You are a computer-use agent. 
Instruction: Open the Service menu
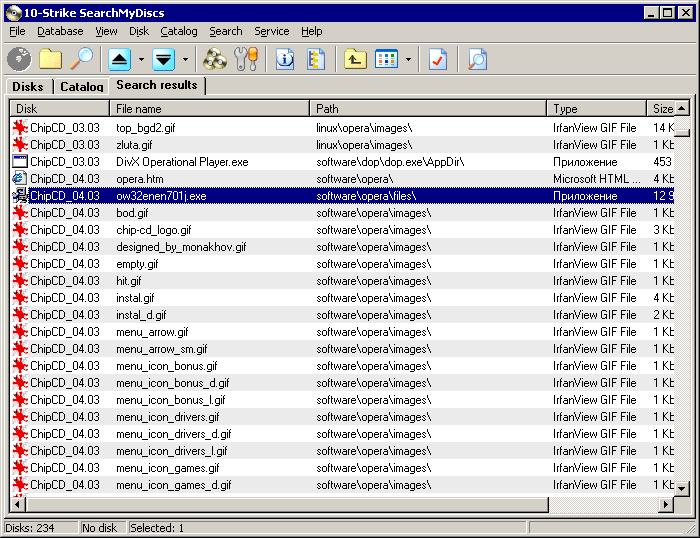click(x=272, y=31)
